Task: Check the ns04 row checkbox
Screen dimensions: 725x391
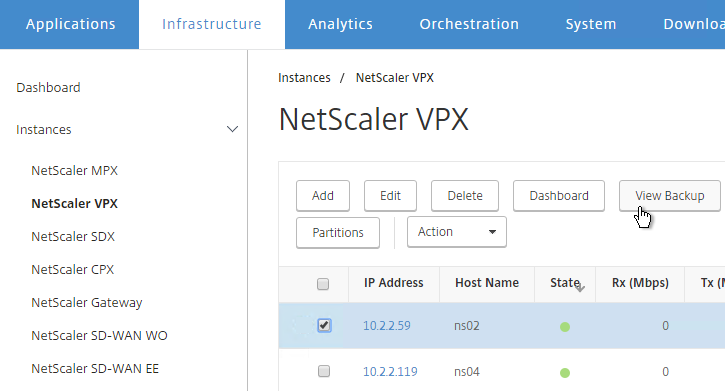Action: (324, 371)
